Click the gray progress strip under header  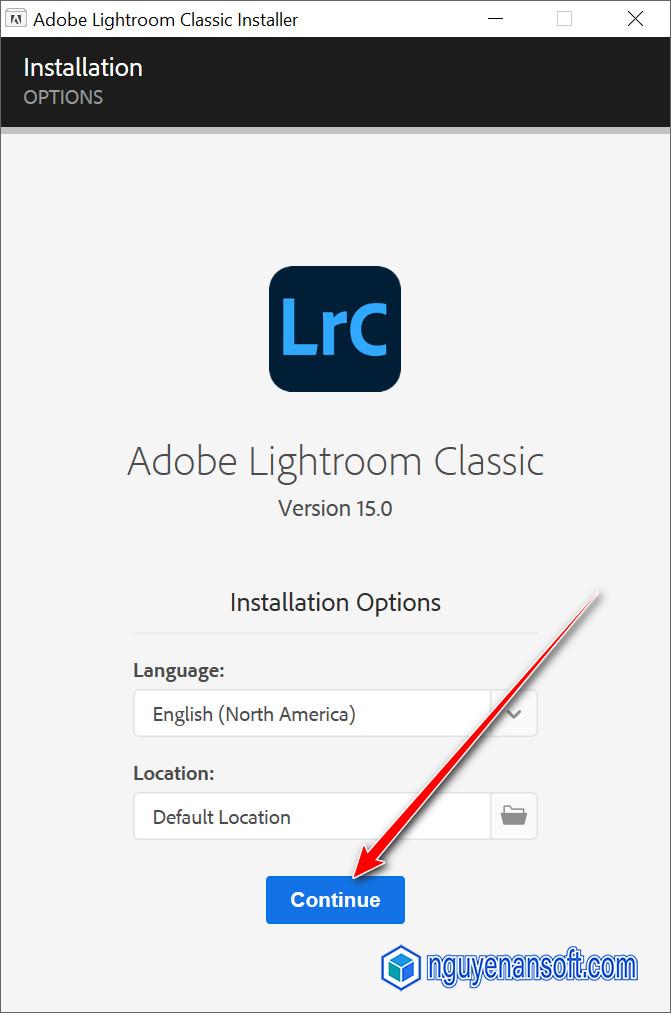click(335, 131)
